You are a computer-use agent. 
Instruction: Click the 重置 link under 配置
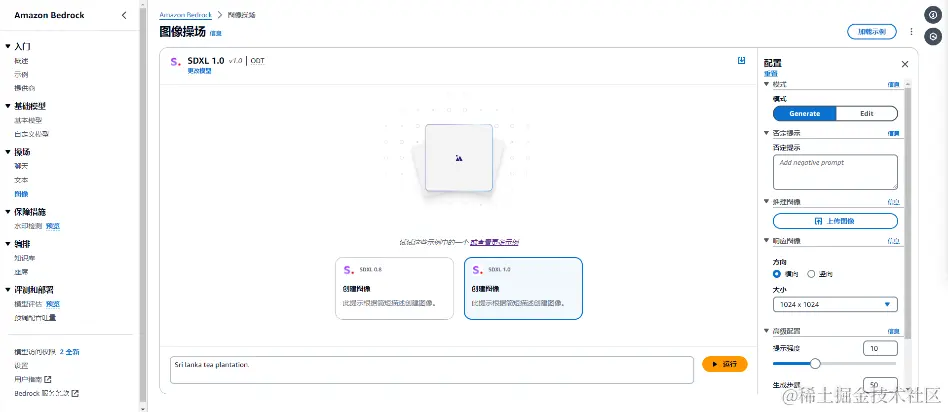(x=771, y=74)
